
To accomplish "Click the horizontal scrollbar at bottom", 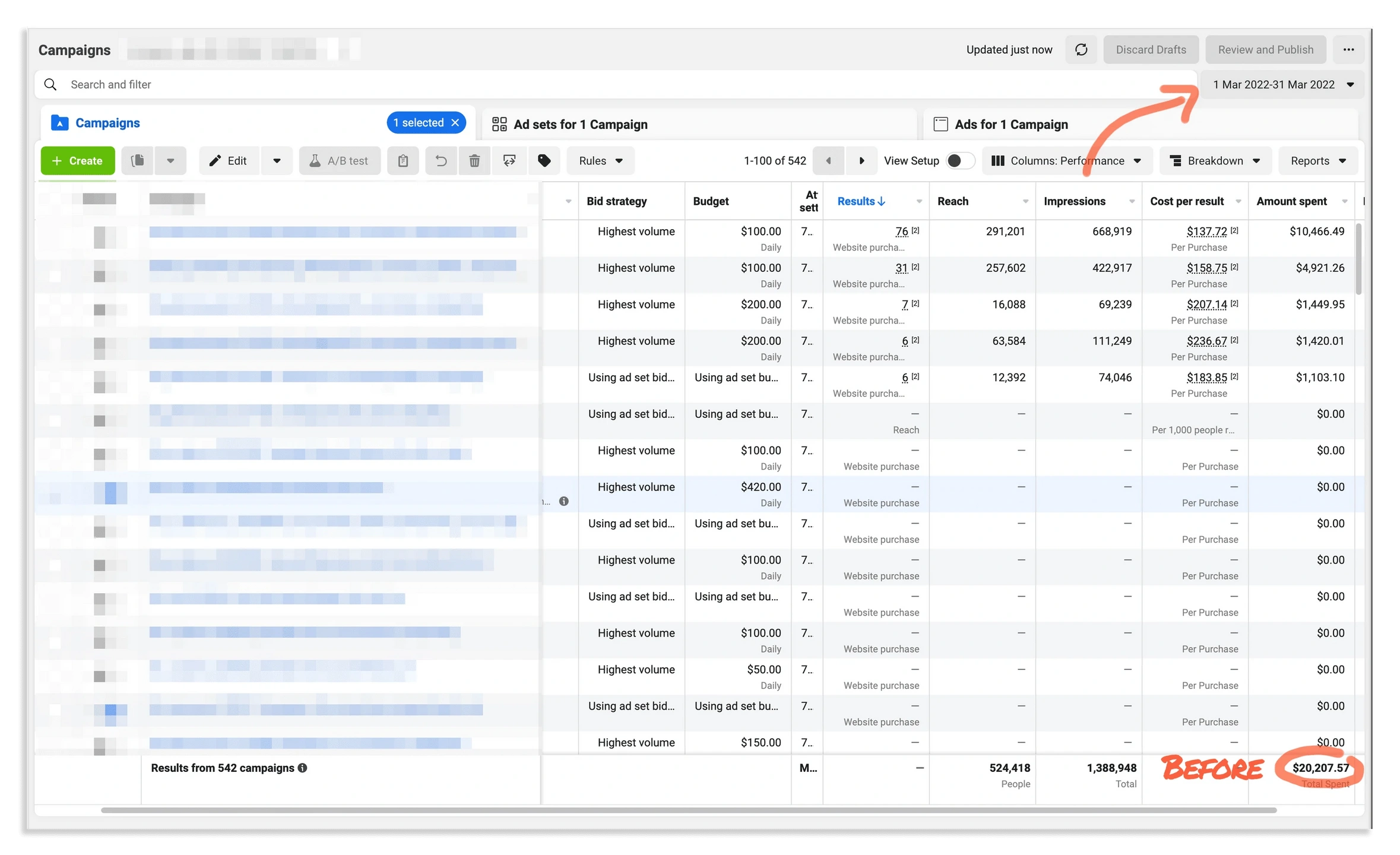I will pos(689,810).
